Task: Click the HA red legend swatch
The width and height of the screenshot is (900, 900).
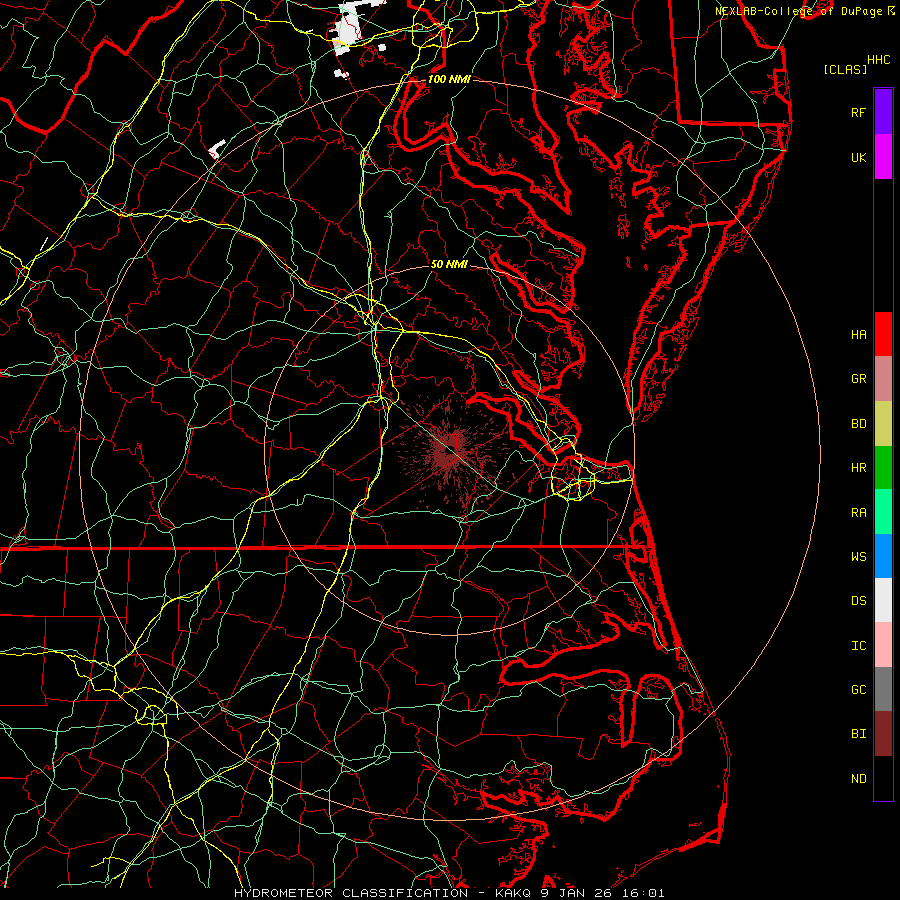Action: [x=883, y=334]
